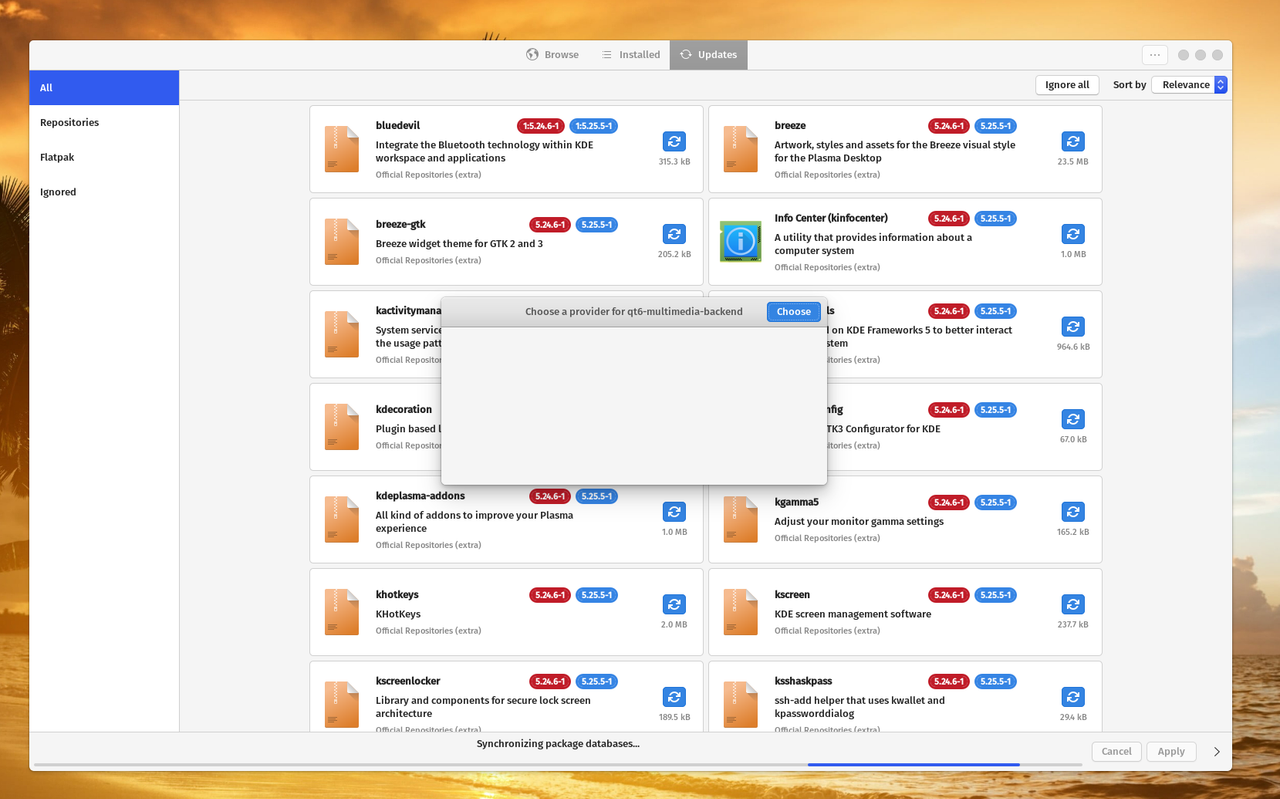Open the ksshaskpass package icon
Image resolution: width=1280 pixels, height=799 pixels.
pyautogui.click(x=741, y=704)
